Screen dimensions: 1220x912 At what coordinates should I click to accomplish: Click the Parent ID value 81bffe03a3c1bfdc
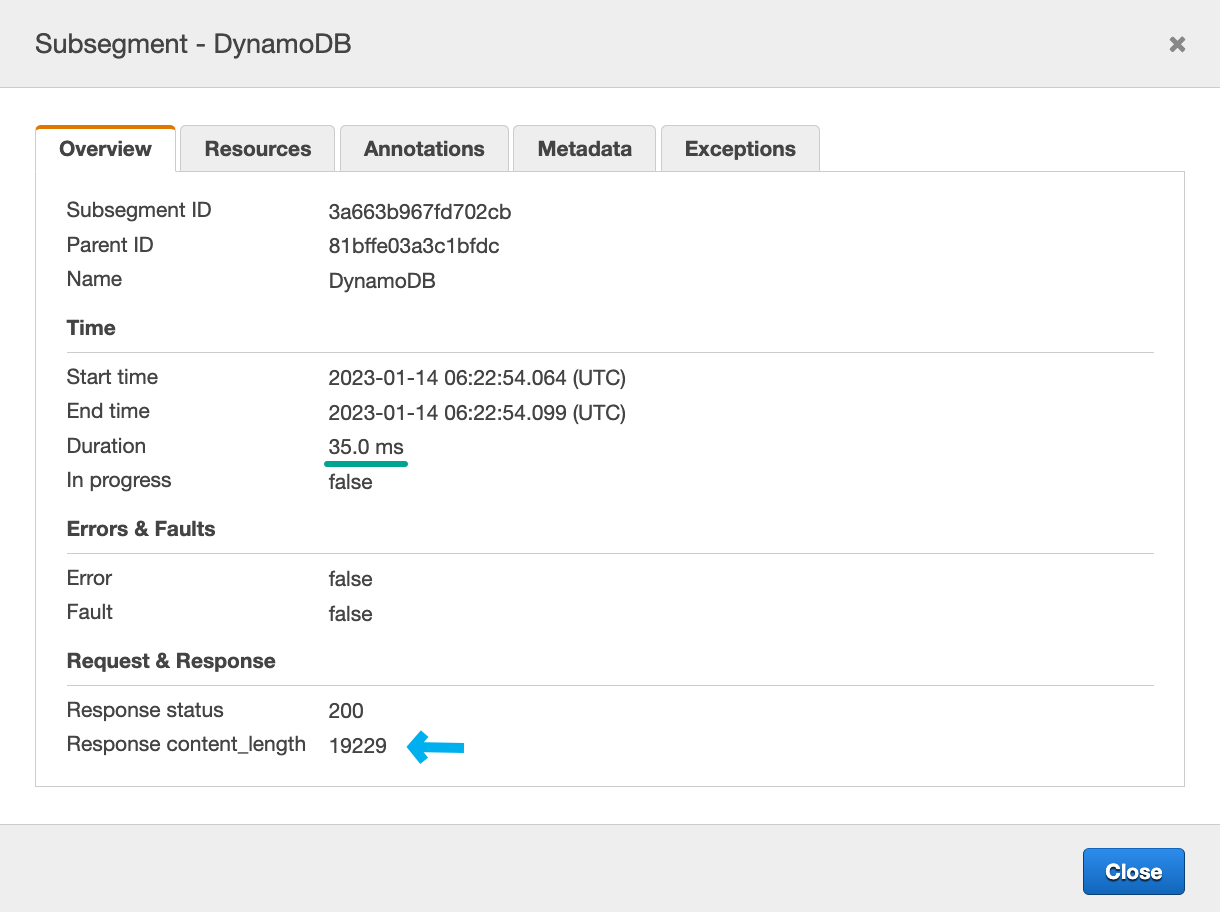(413, 245)
